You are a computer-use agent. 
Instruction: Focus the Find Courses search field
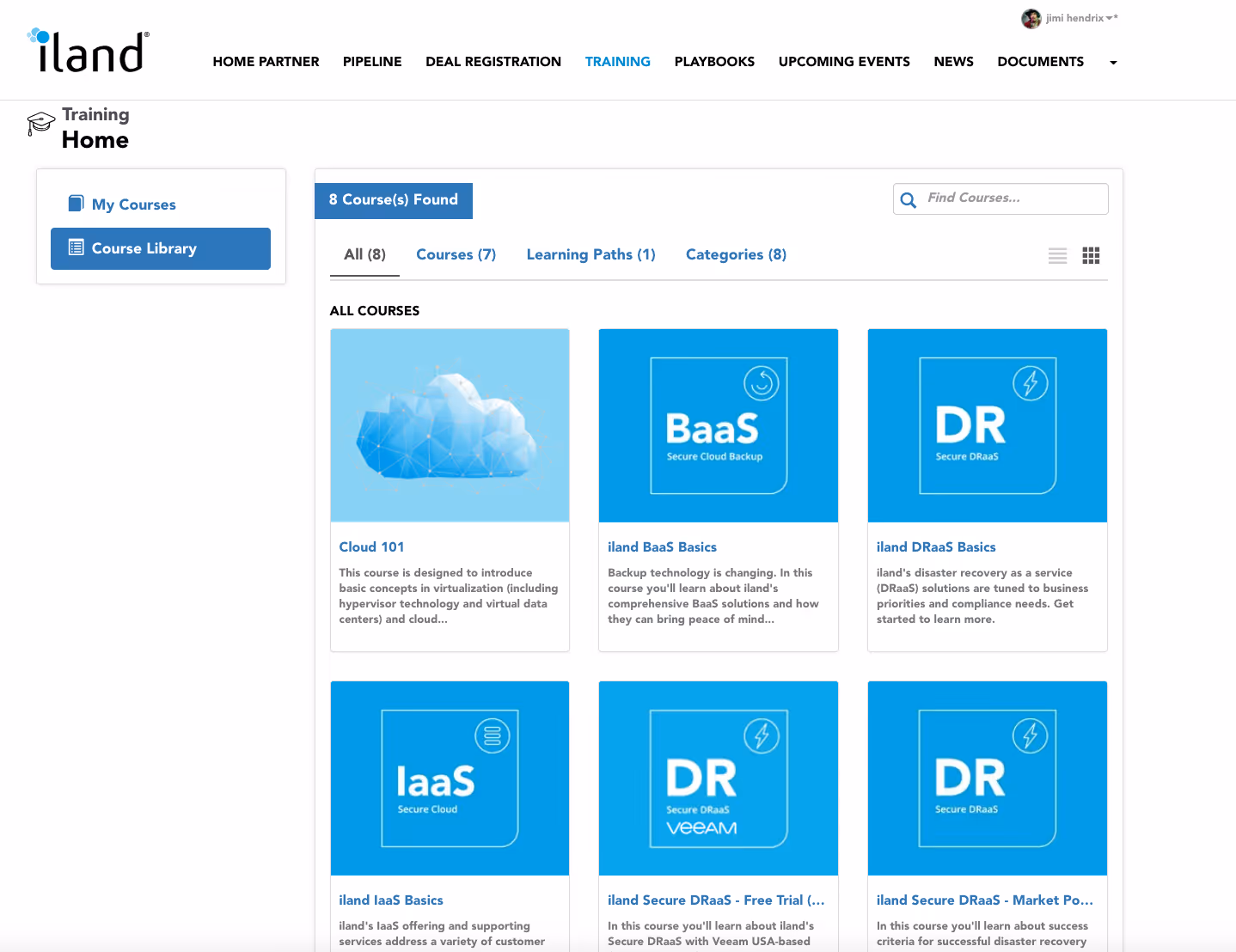(x=1000, y=198)
